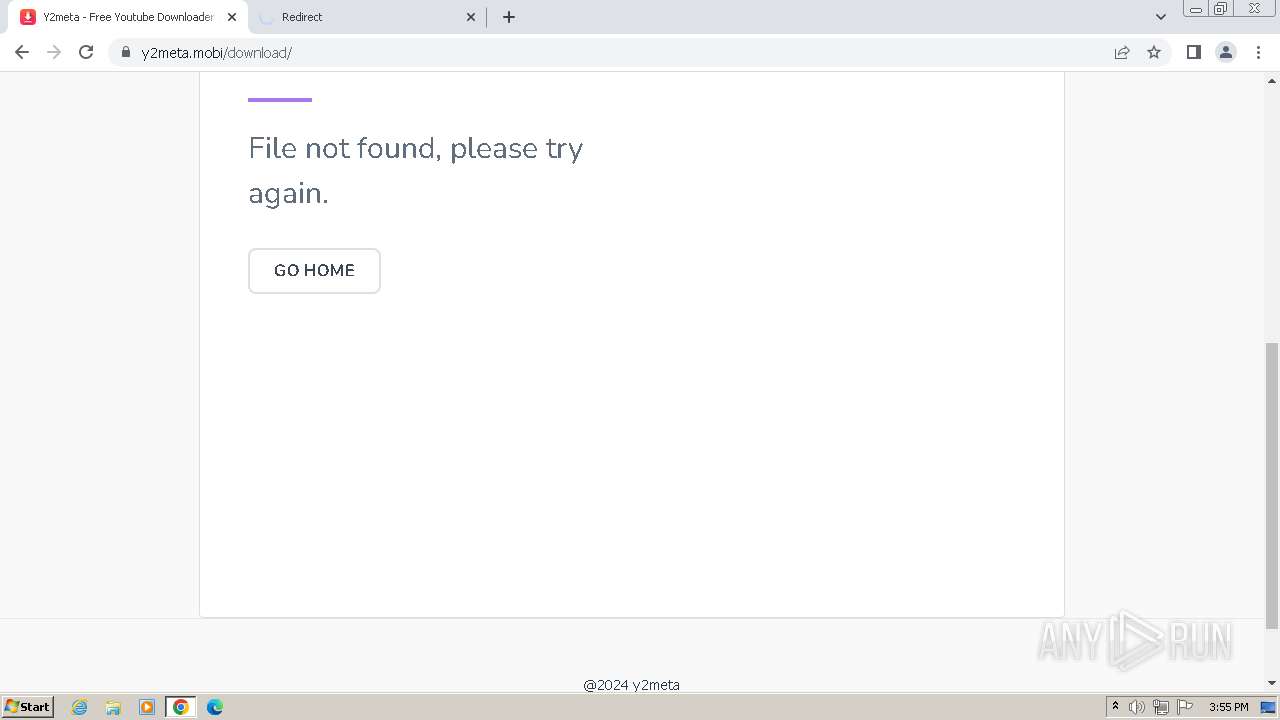
Task: Expand the tab search dropdown arrow
Action: click(1161, 17)
